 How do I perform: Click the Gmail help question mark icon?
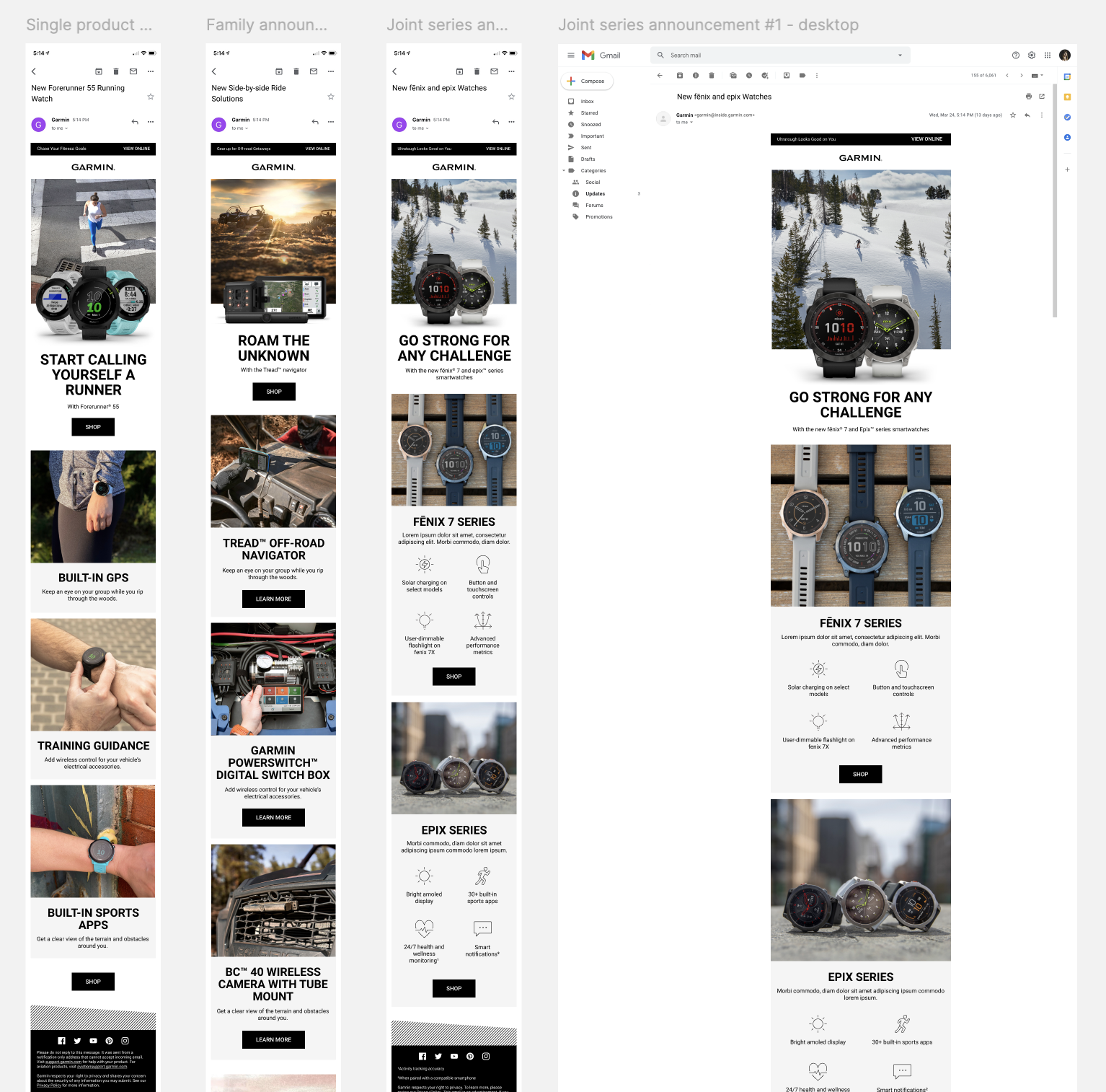click(1016, 55)
